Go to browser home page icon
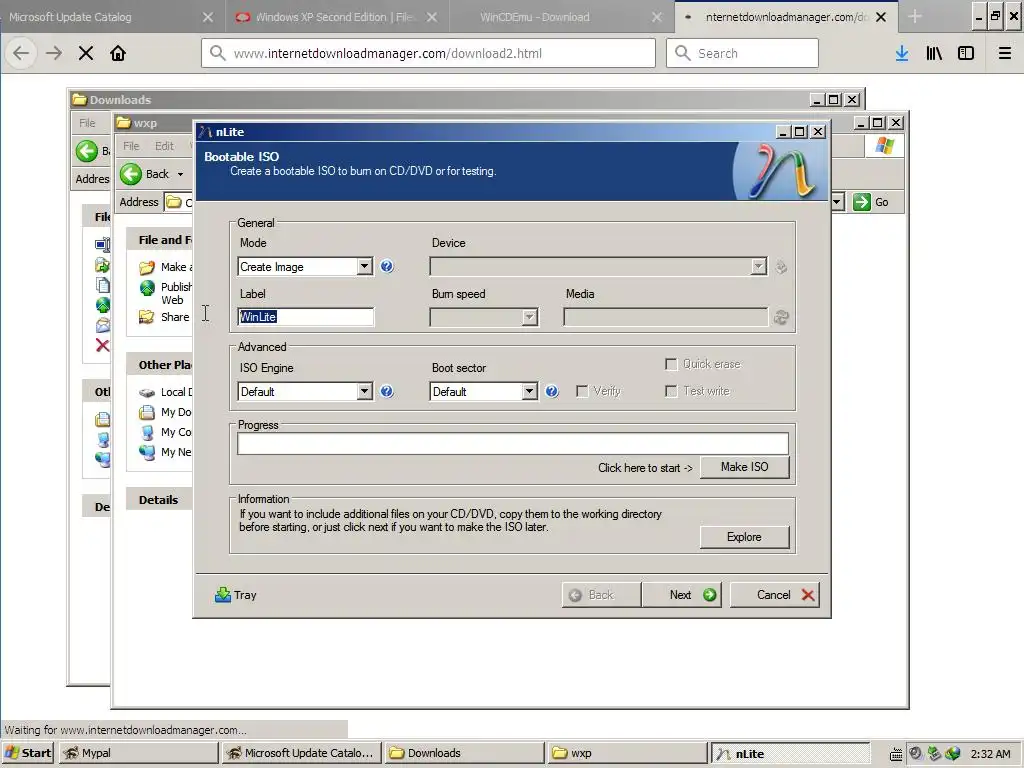Image resolution: width=1024 pixels, height=768 pixels. coord(118,53)
